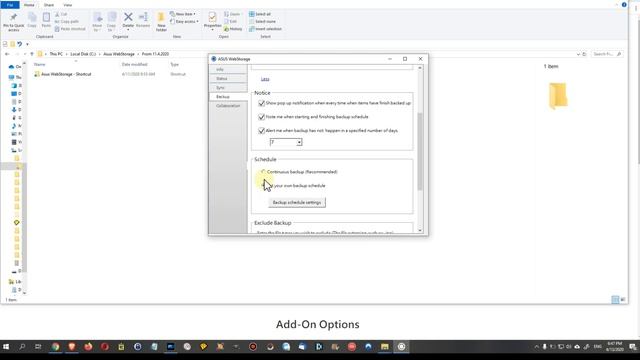Click the Move to ribbon icon
Screen dimensions: 640x360
(97, 22)
